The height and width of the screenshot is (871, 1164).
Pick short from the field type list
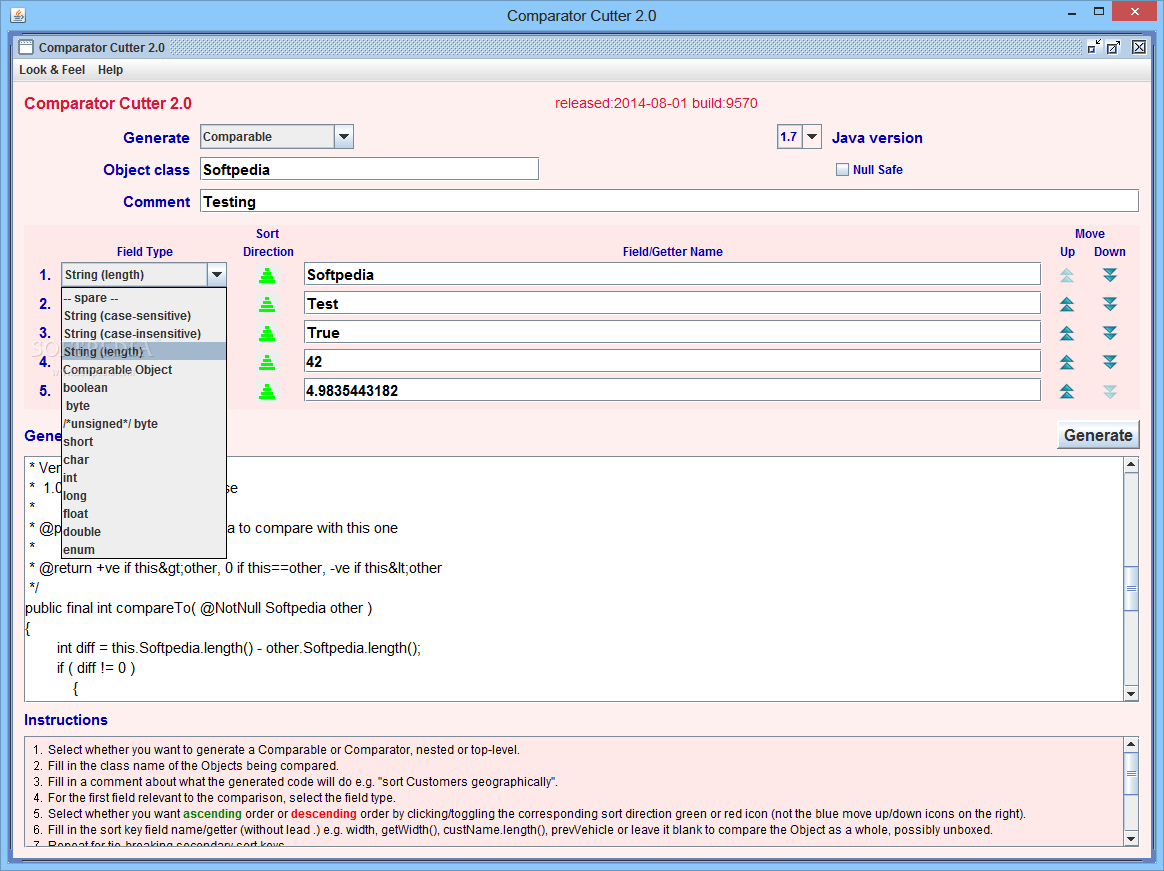(x=144, y=442)
